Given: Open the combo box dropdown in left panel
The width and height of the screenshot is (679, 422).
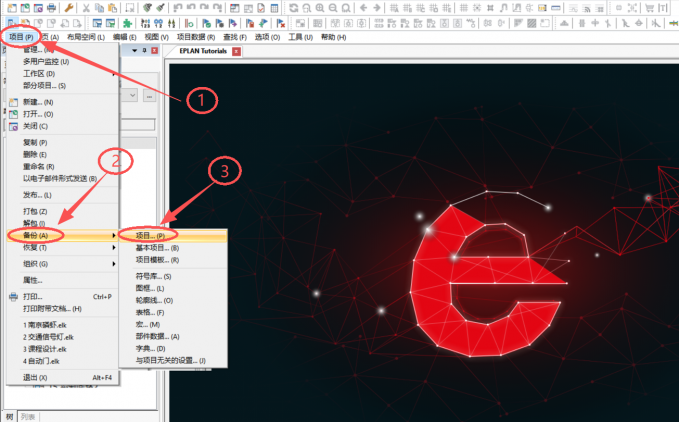Looking at the screenshot, I should pyautogui.click(x=133, y=95).
